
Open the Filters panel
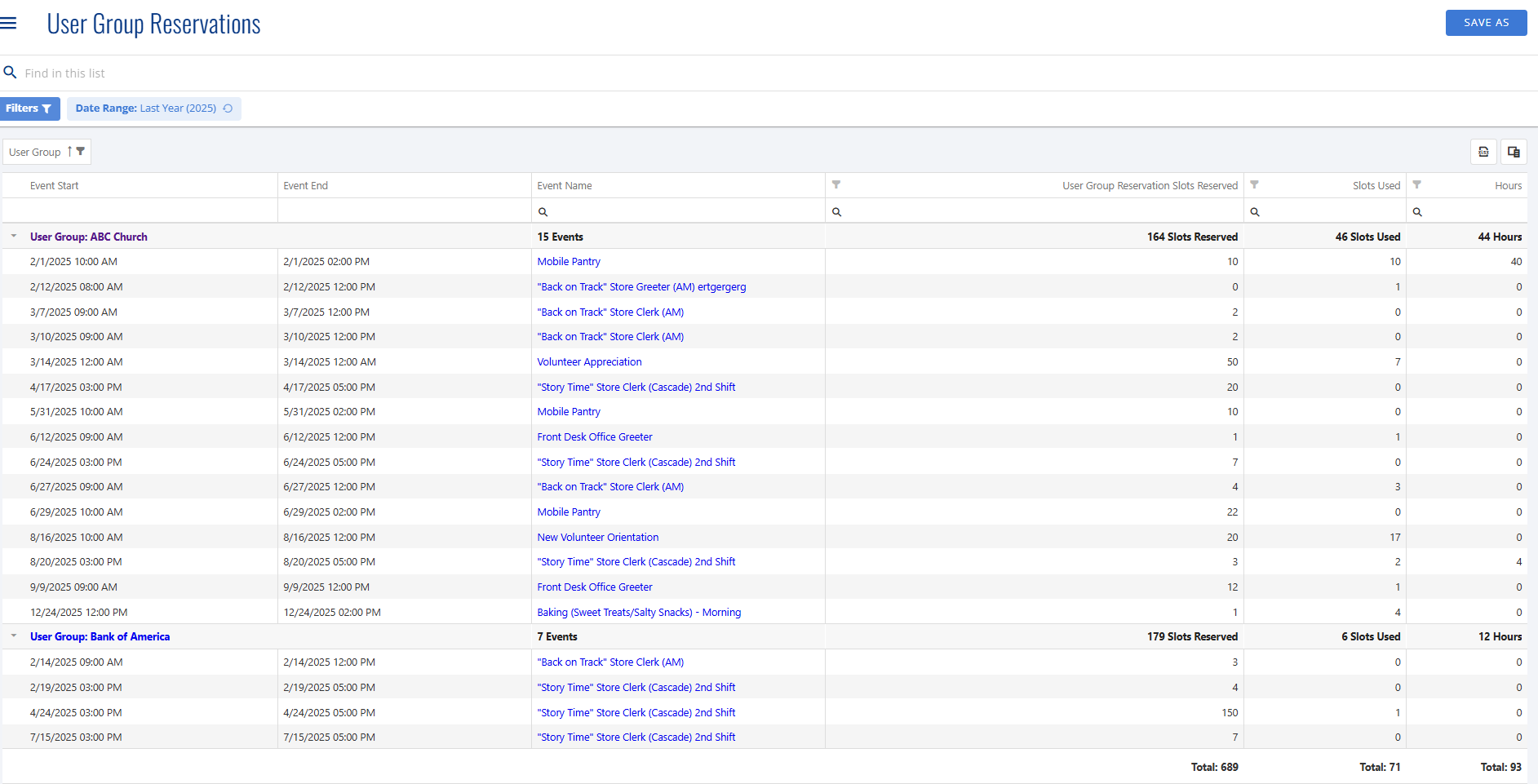tap(29, 109)
